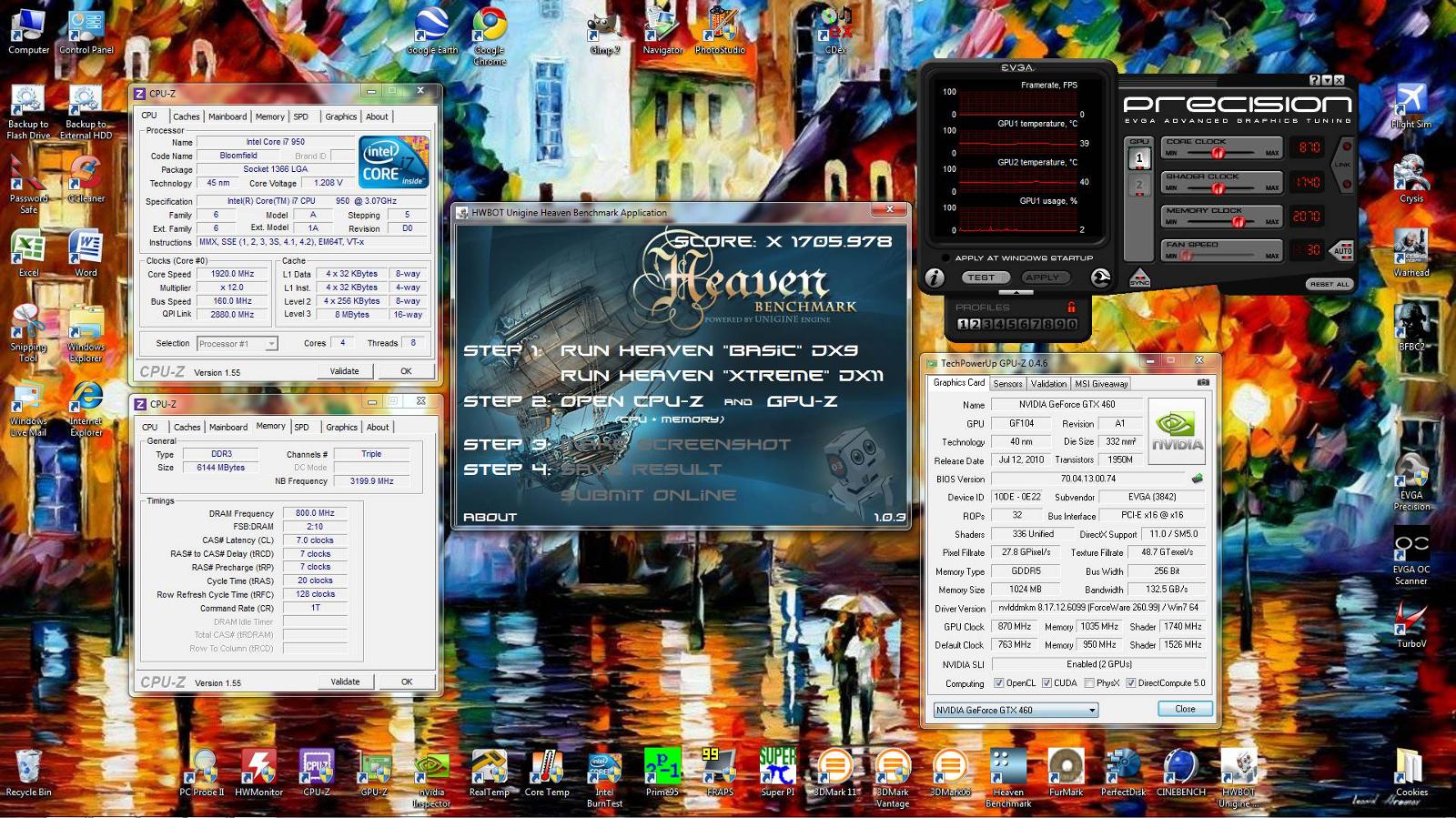Open SPD tab in top CPU-Z window

point(301,116)
